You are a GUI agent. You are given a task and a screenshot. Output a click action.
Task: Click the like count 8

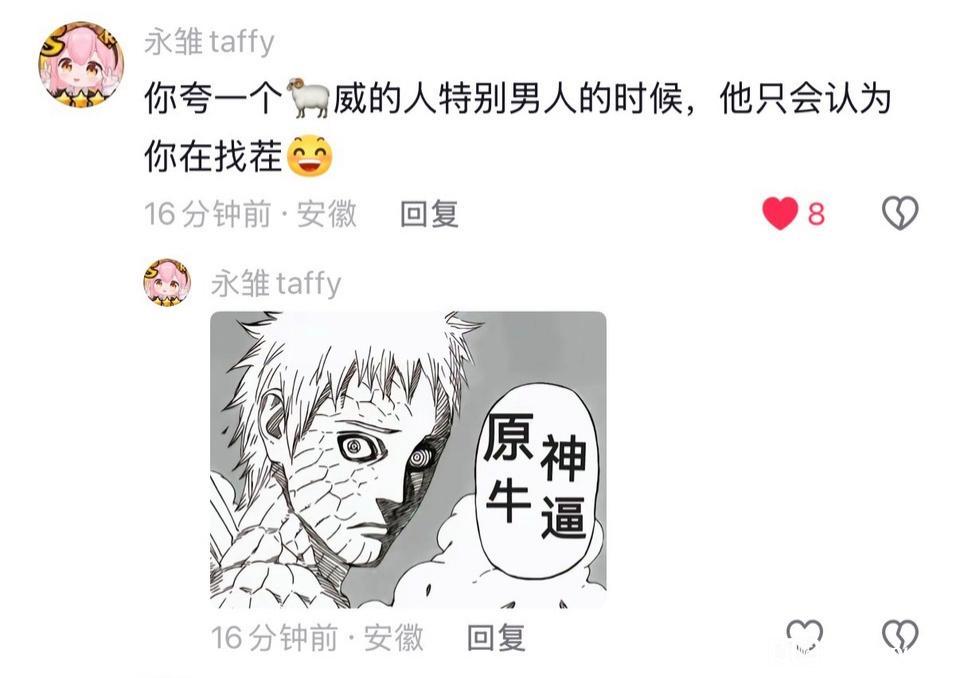[x=816, y=214]
